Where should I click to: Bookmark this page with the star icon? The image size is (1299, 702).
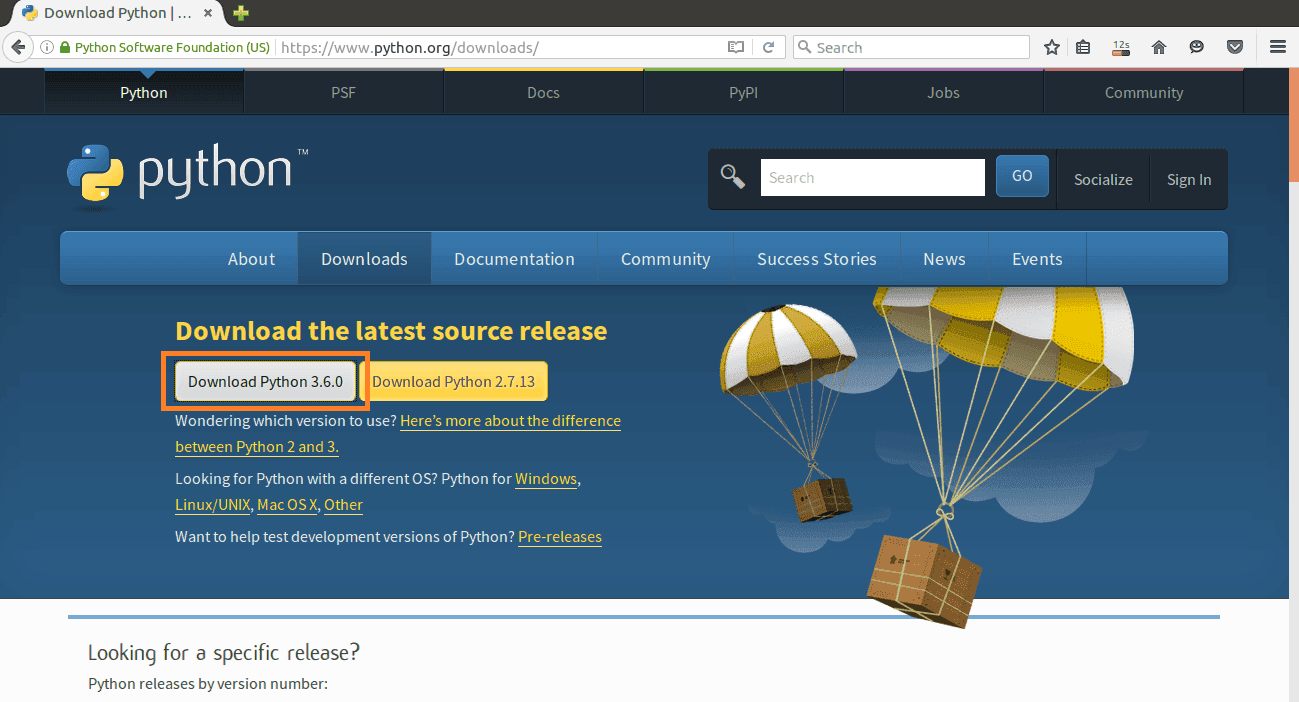(1051, 47)
